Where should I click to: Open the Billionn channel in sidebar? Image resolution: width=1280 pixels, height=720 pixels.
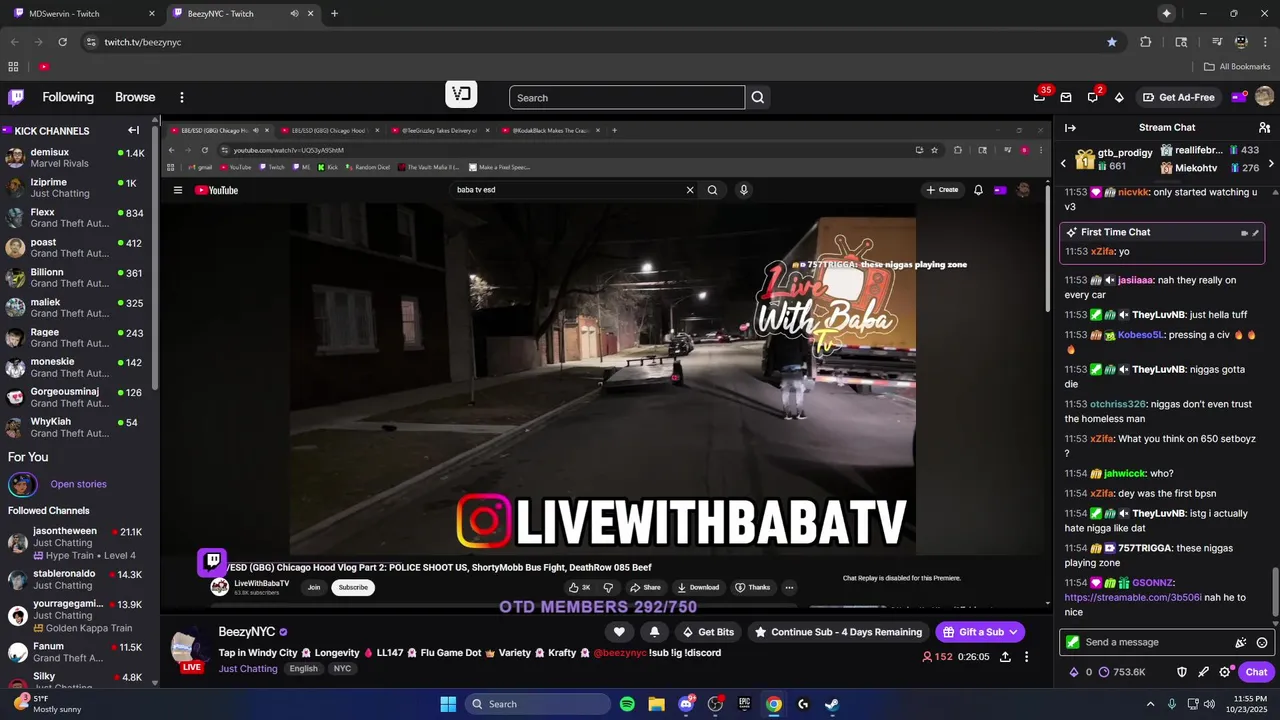click(75, 278)
